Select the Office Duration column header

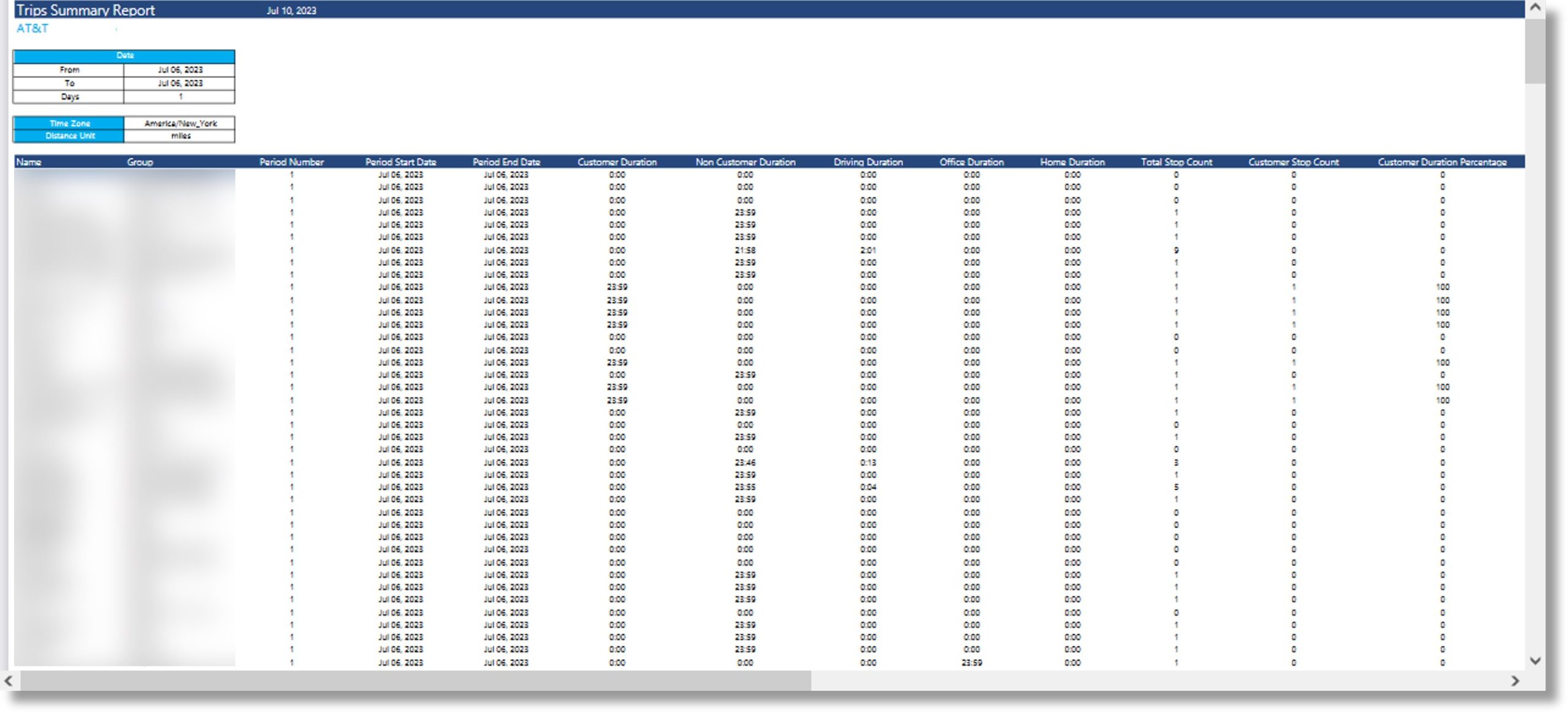pyautogui.click(x=971, y=162)
